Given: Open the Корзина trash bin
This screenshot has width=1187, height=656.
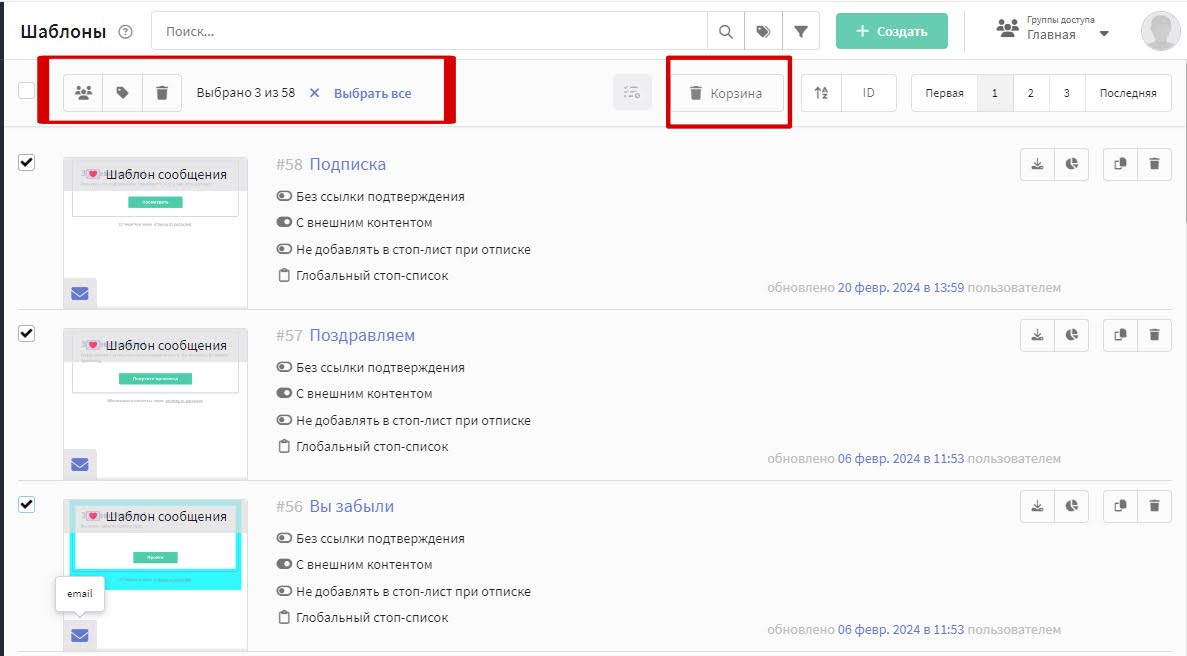Looking at the screenshot, I should [726, 93].
